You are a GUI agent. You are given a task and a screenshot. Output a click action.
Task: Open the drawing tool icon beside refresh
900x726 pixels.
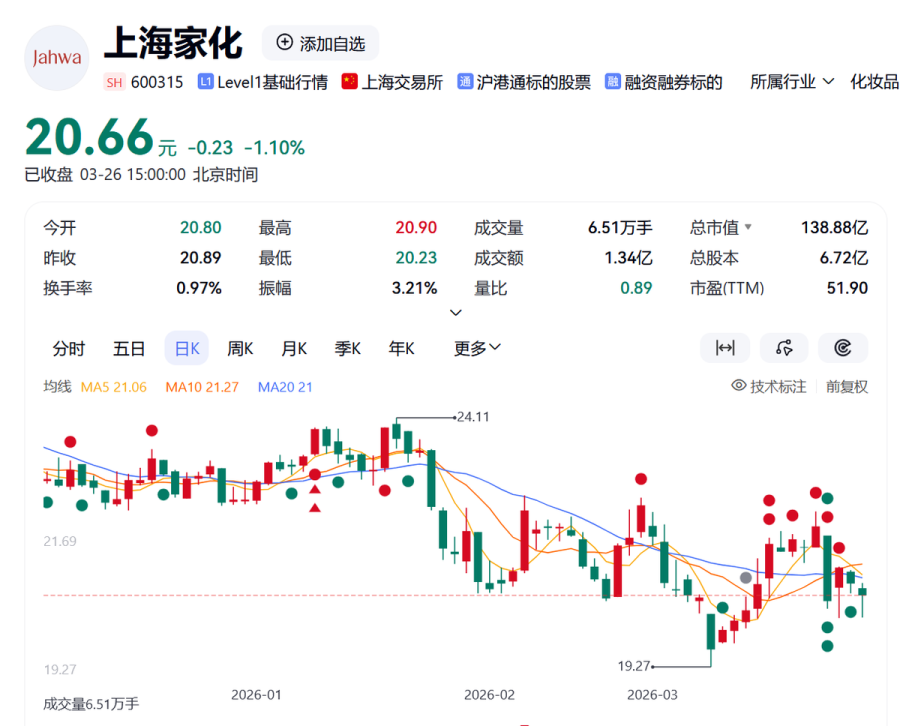coord(784,348)
